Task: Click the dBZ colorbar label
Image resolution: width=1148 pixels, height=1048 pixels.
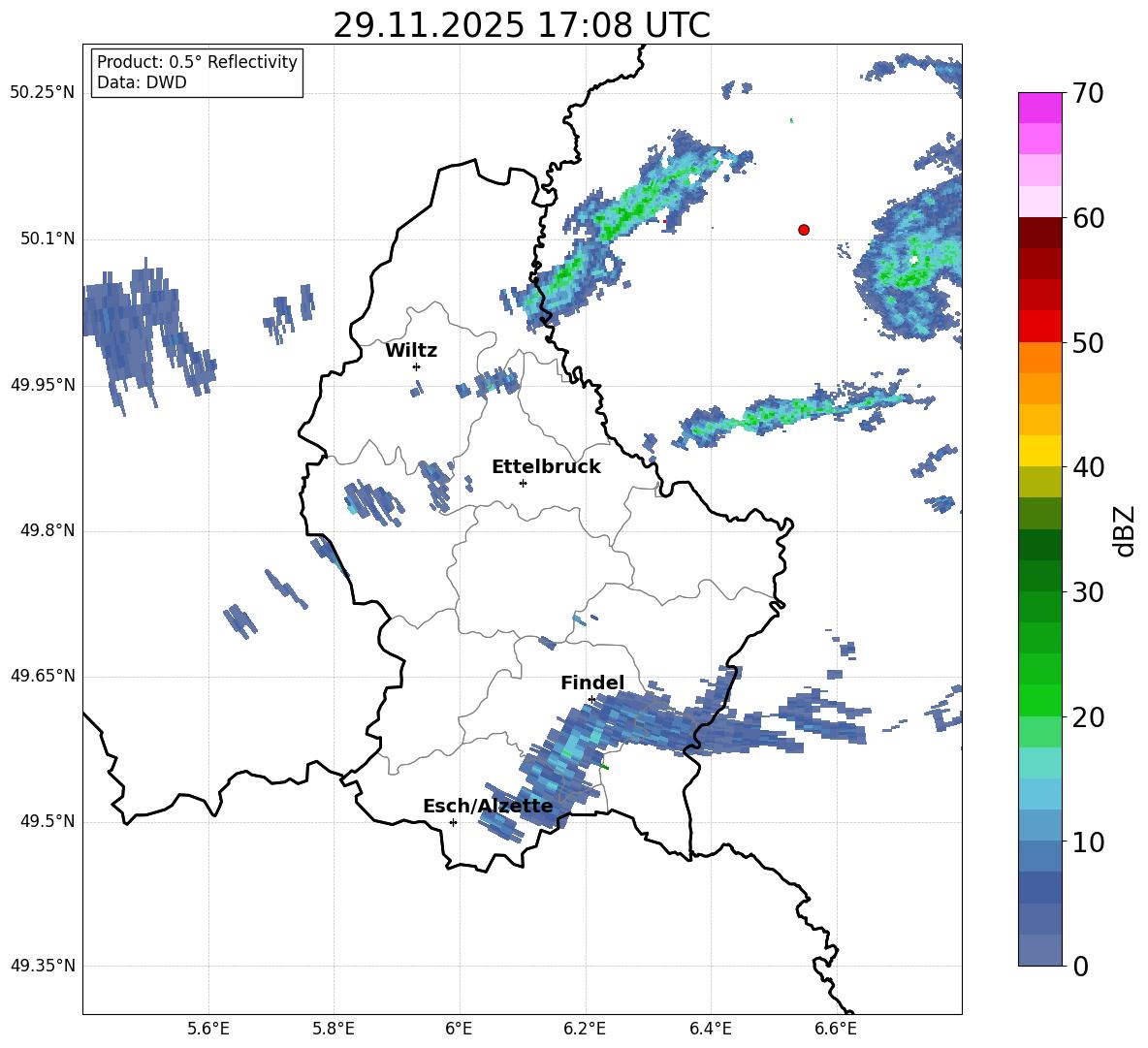Action: pos(1126,530)
